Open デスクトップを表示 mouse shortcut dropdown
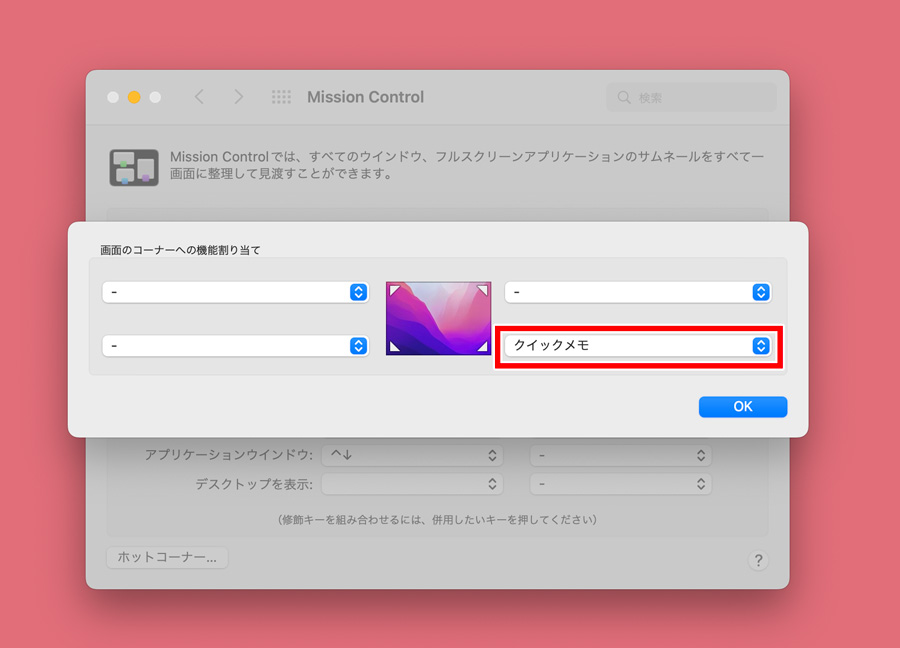This screenshot has width=900, height=648. coord(620,484)
